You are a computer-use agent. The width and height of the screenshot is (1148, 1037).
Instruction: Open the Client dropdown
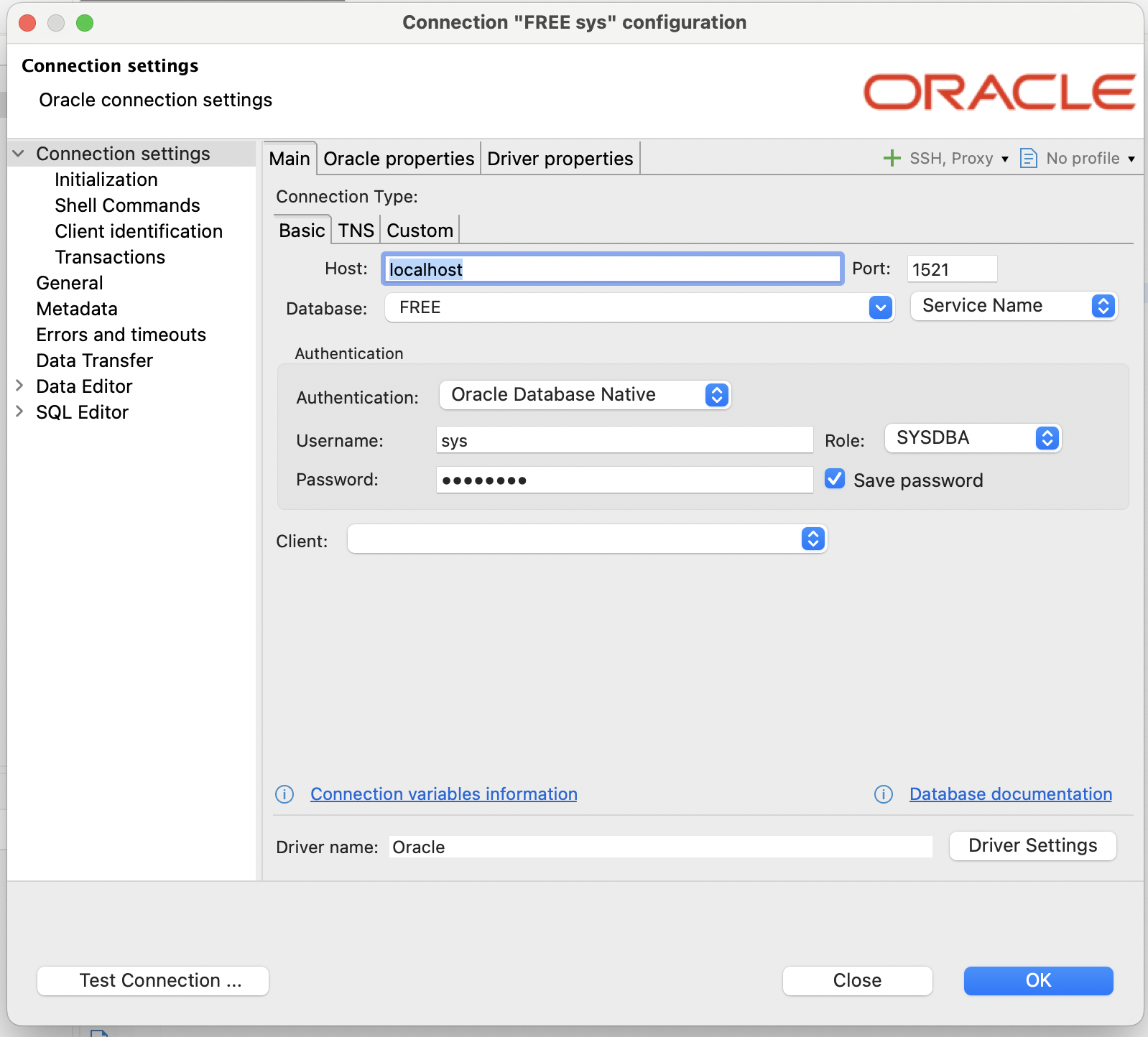pyautogui.click(x=587, y=539)
